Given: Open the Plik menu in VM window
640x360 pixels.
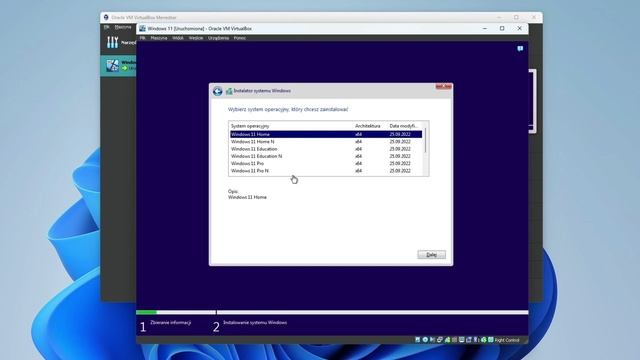Looking at the screenshot, I should coord(142,38).
